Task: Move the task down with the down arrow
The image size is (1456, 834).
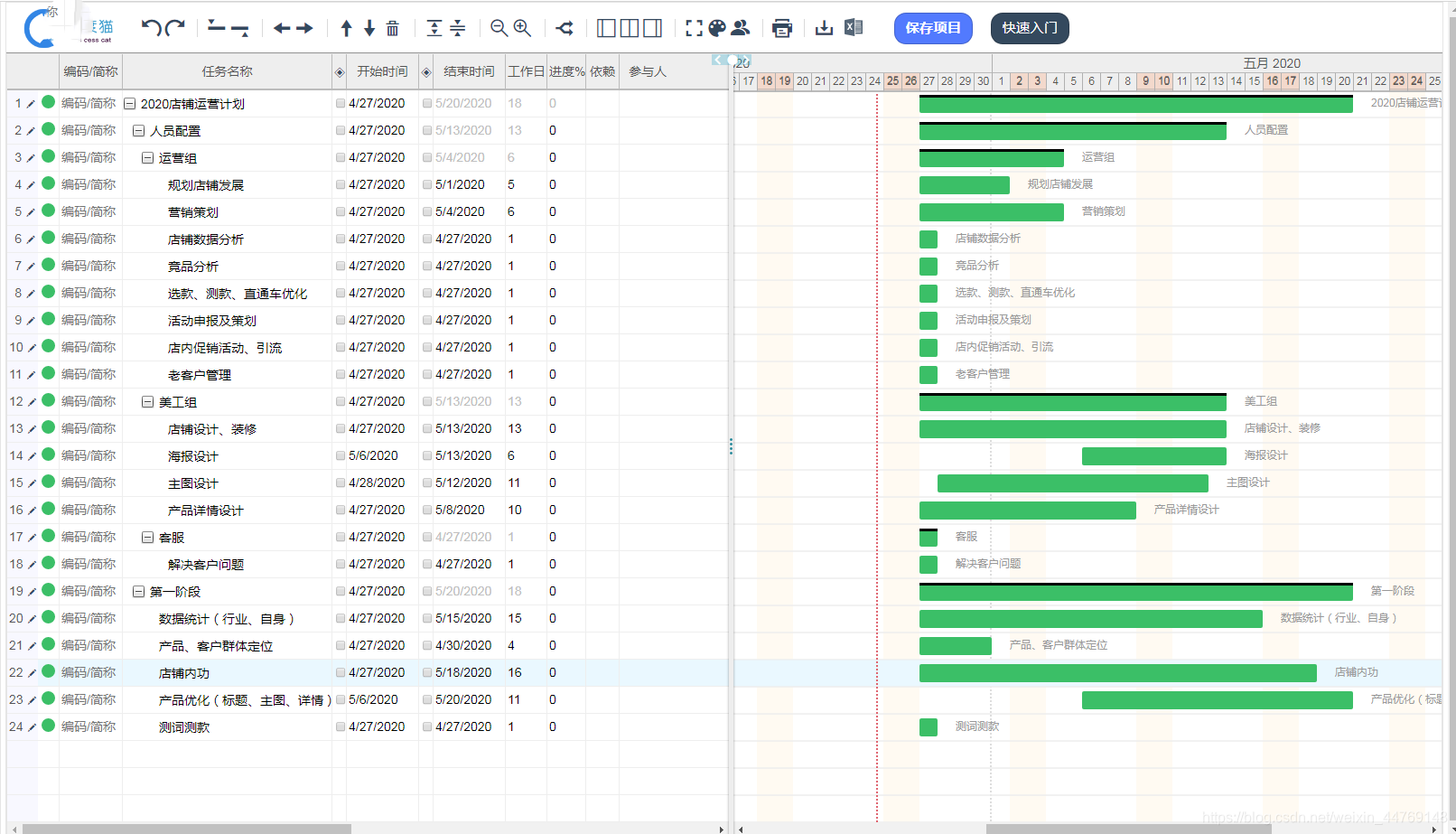Action: (x=369, y=28)
